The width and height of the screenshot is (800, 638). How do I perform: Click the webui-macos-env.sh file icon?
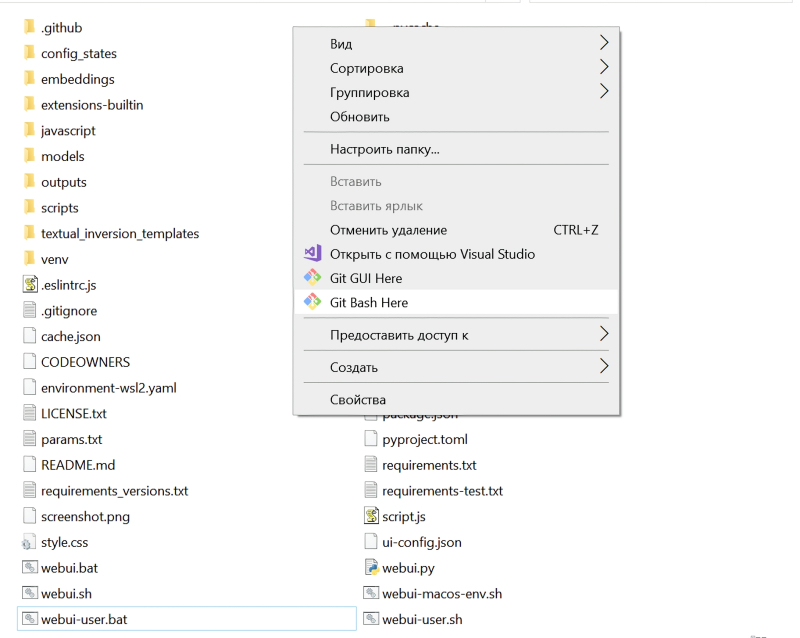371,594
